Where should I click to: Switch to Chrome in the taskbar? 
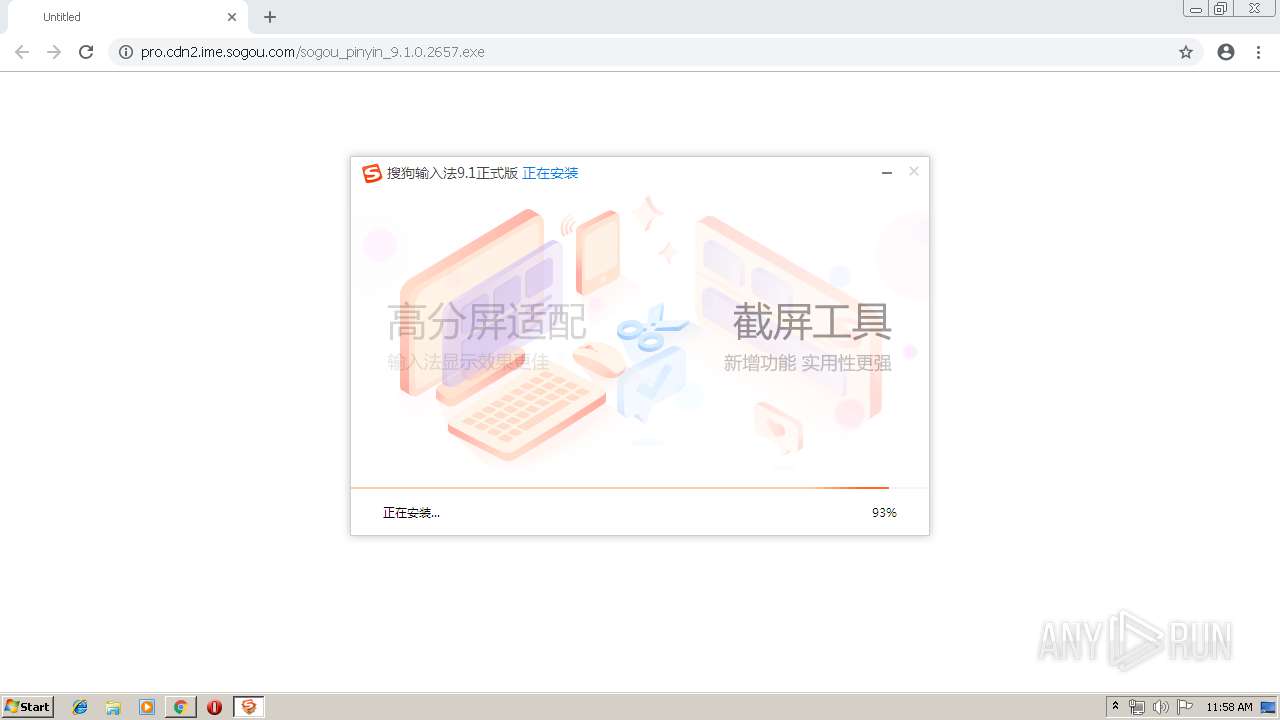click(x=180, y=707)
